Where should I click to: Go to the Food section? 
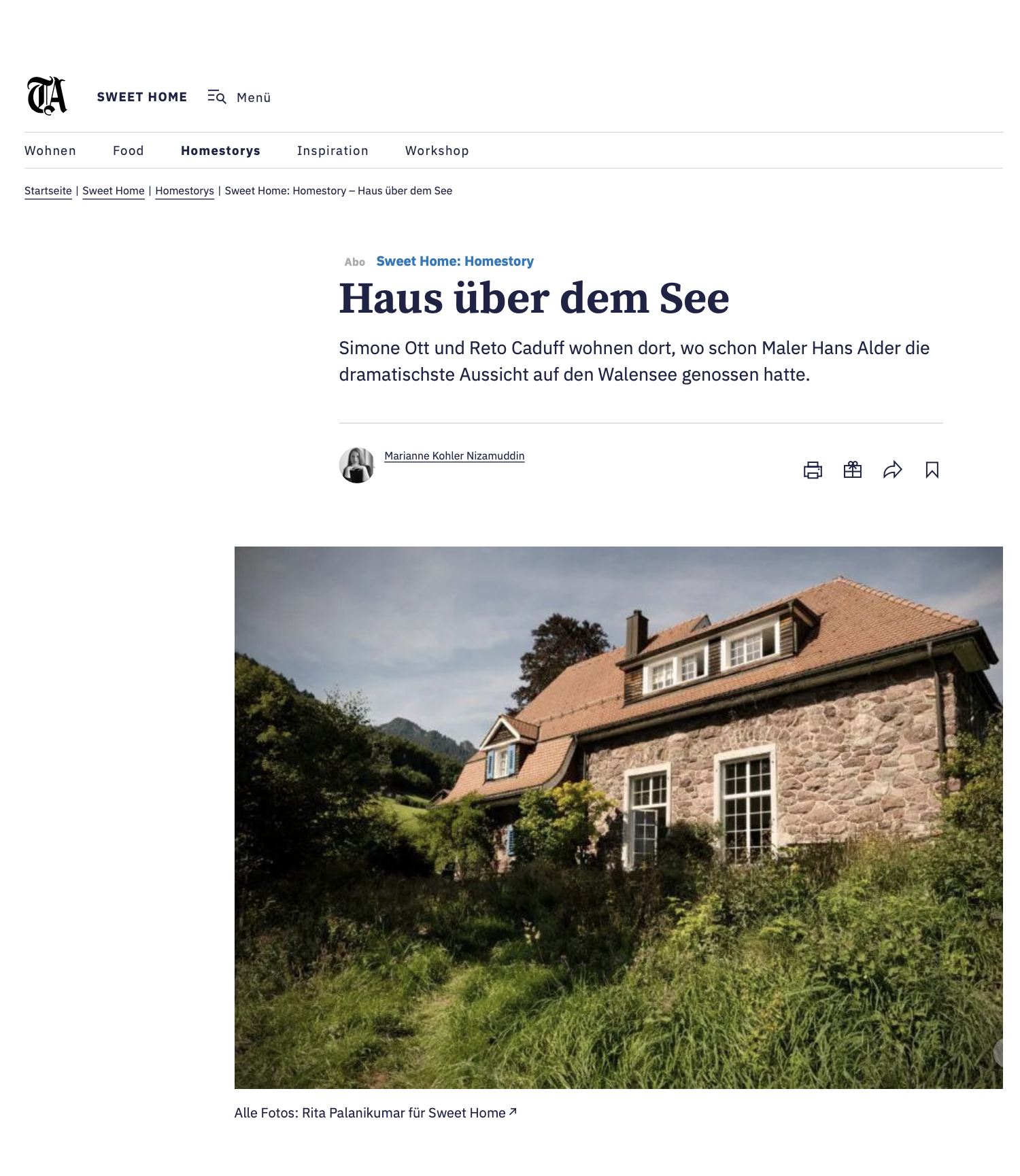click(129, 151)
